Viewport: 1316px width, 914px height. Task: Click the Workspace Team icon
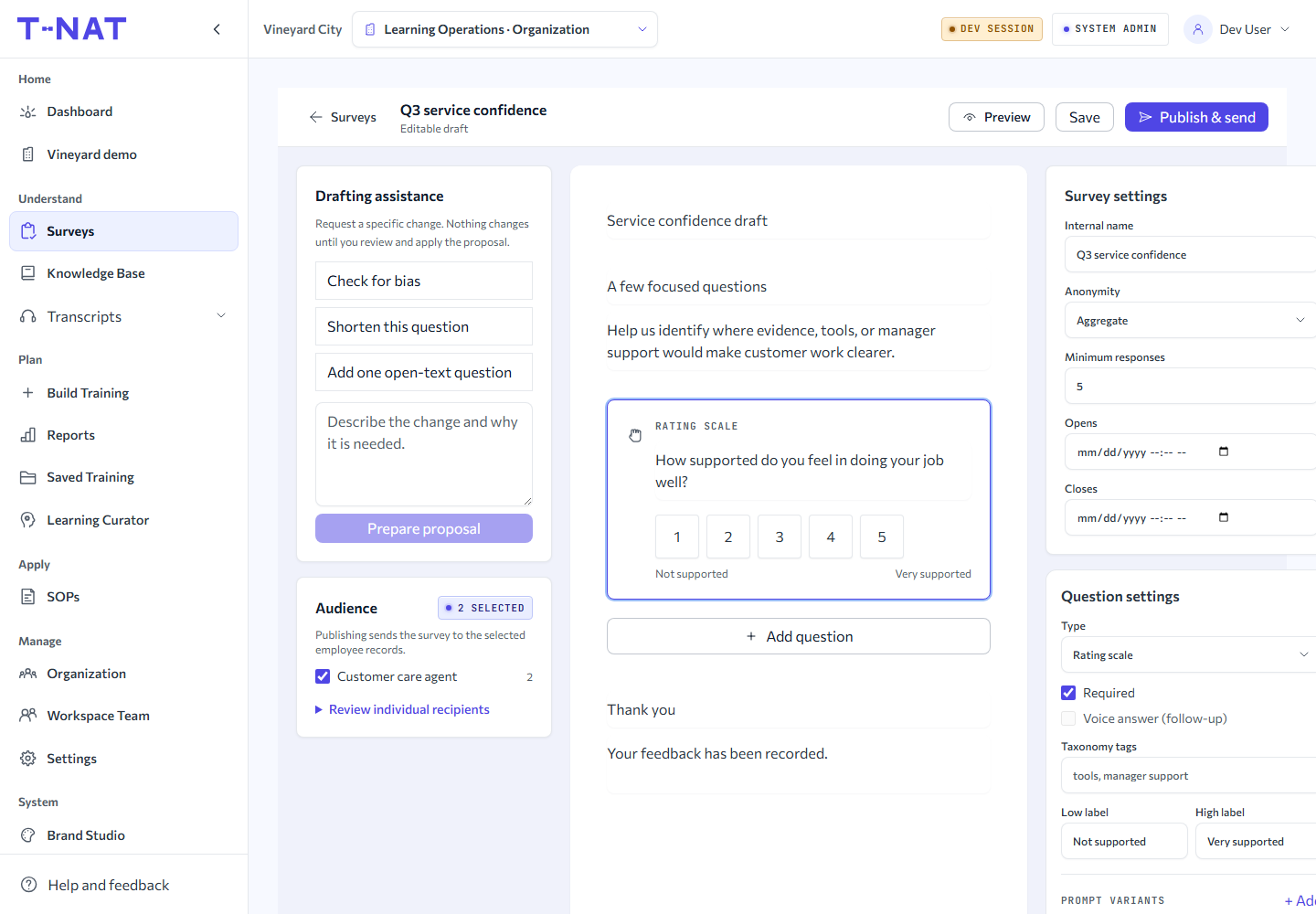click(x=28, y=716)
